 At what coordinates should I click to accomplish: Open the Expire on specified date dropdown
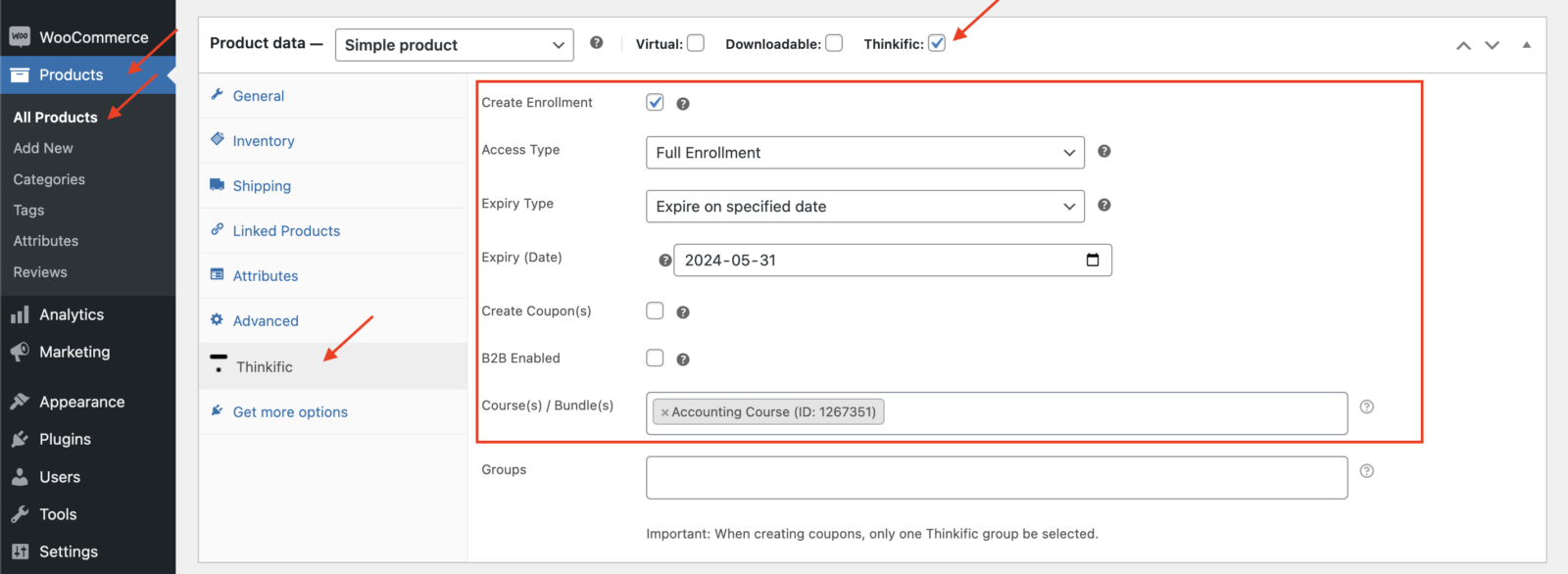[864, 207]
